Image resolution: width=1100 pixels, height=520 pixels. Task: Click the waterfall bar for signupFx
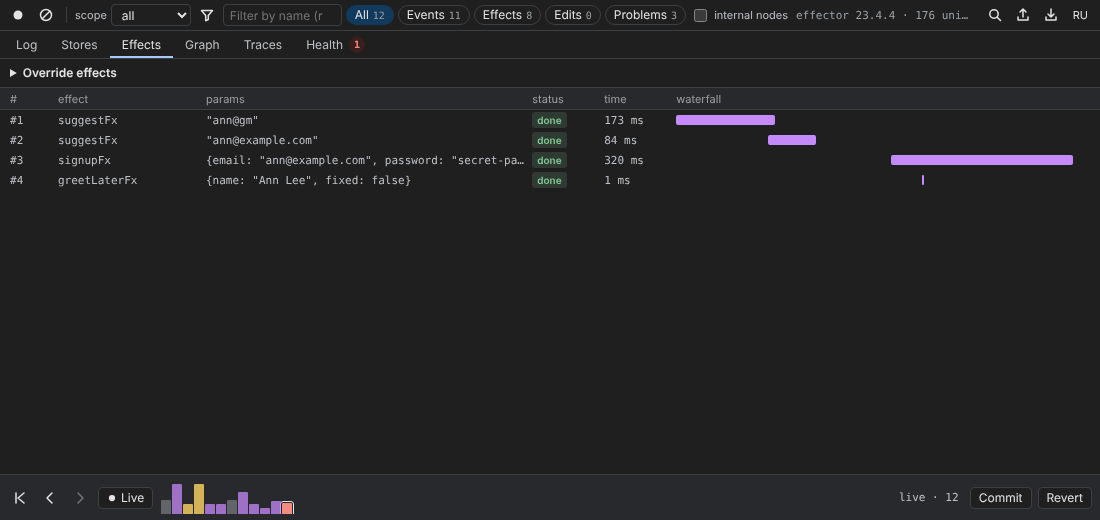[981, 160]
